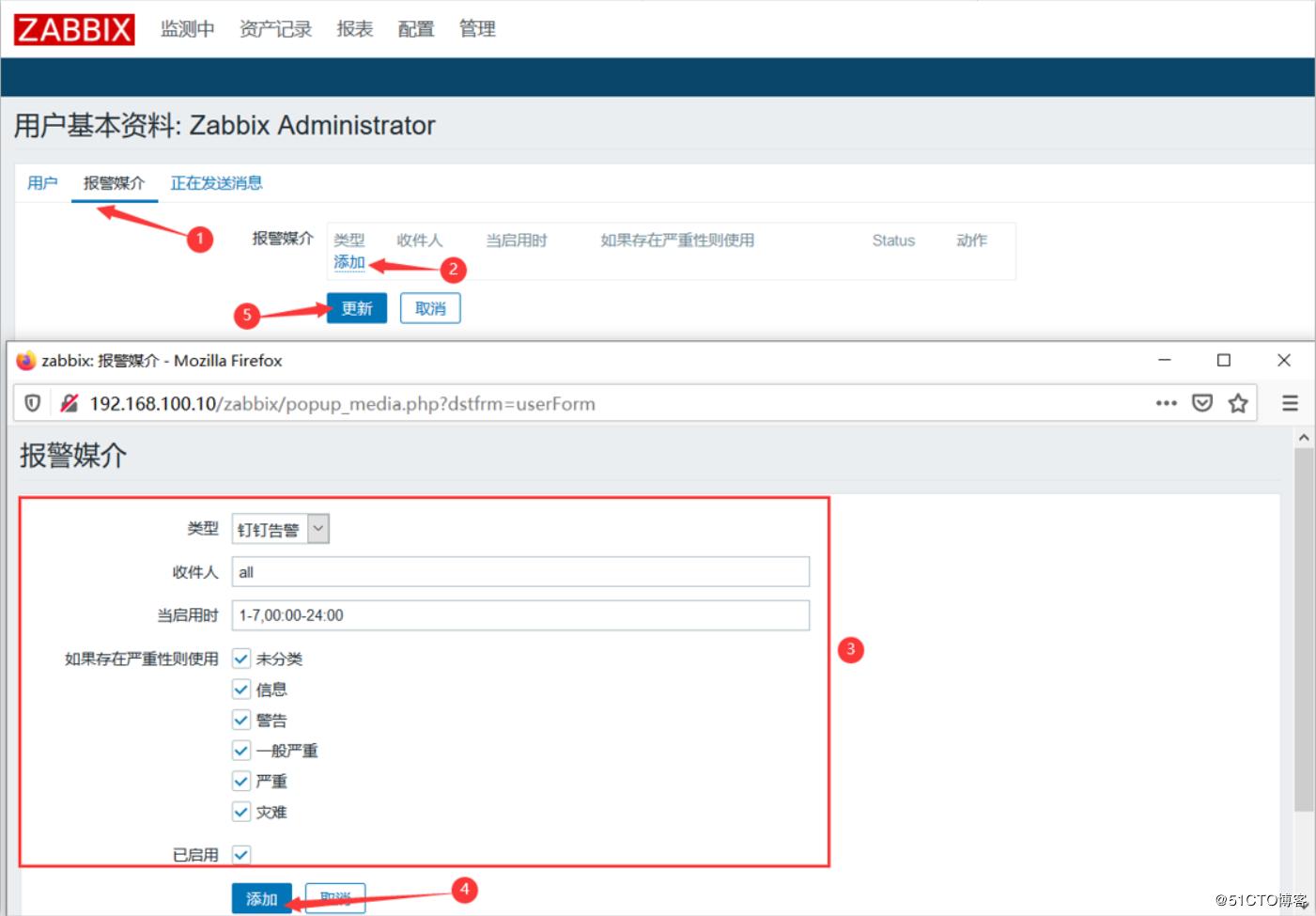The width and height of the screenshot is (1316, 916).
Task: Uncheck the 信息 severity checkbox
Action: click(x=240, y=689)
